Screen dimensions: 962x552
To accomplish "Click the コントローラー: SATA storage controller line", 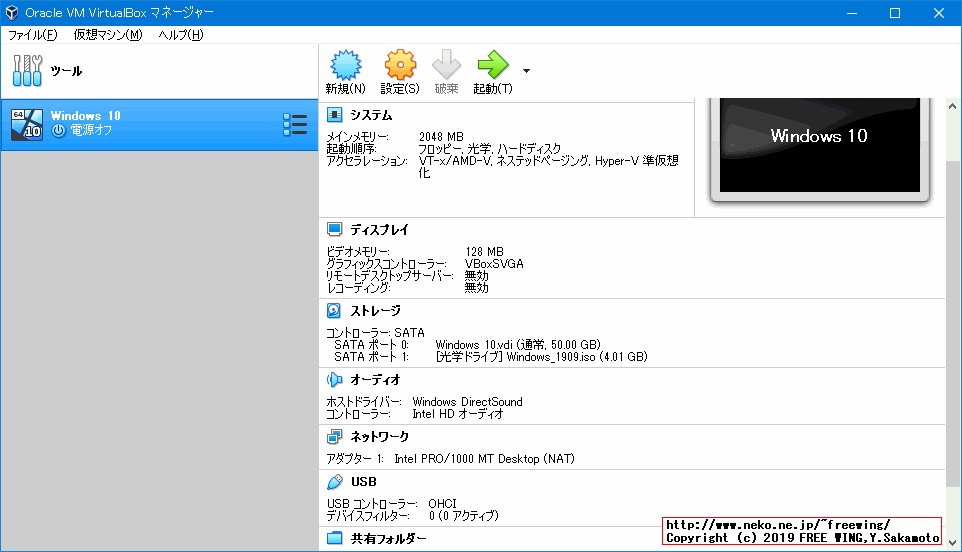I will click(375, 332).
